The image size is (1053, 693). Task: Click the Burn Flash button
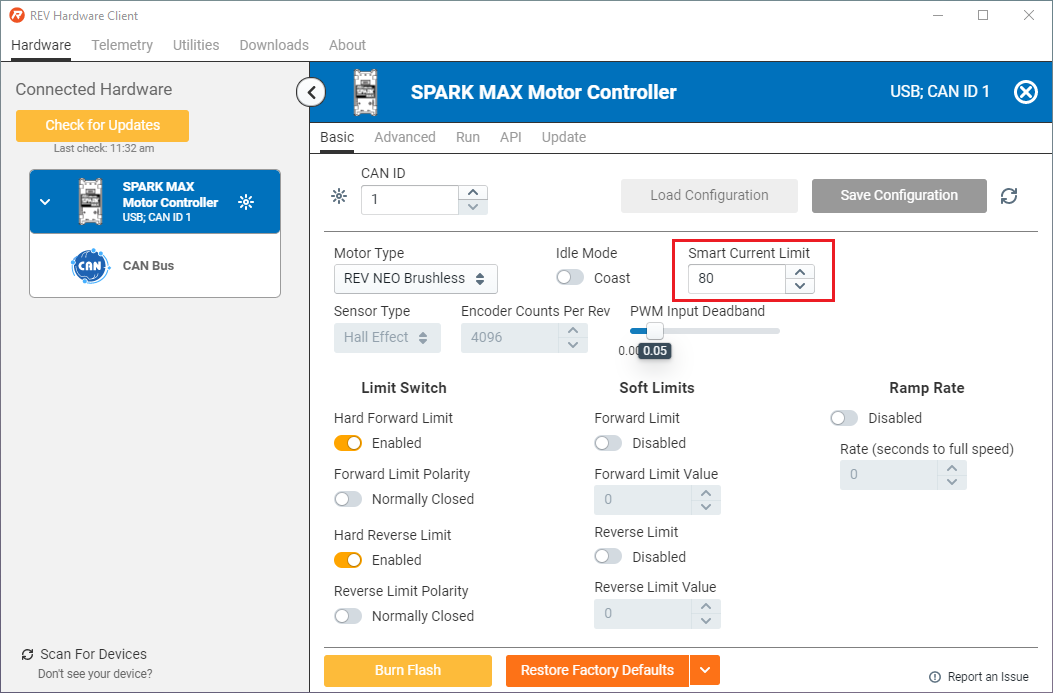point(408,670)
